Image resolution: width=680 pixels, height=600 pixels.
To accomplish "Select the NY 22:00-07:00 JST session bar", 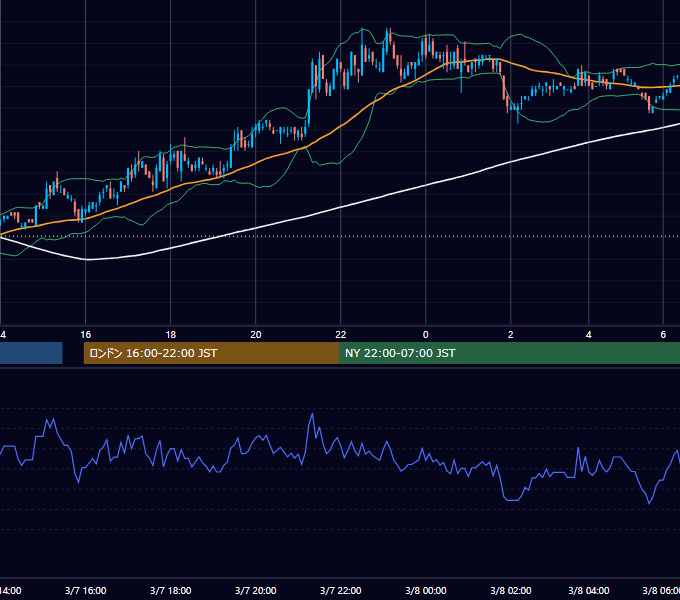I will (510, 353).
